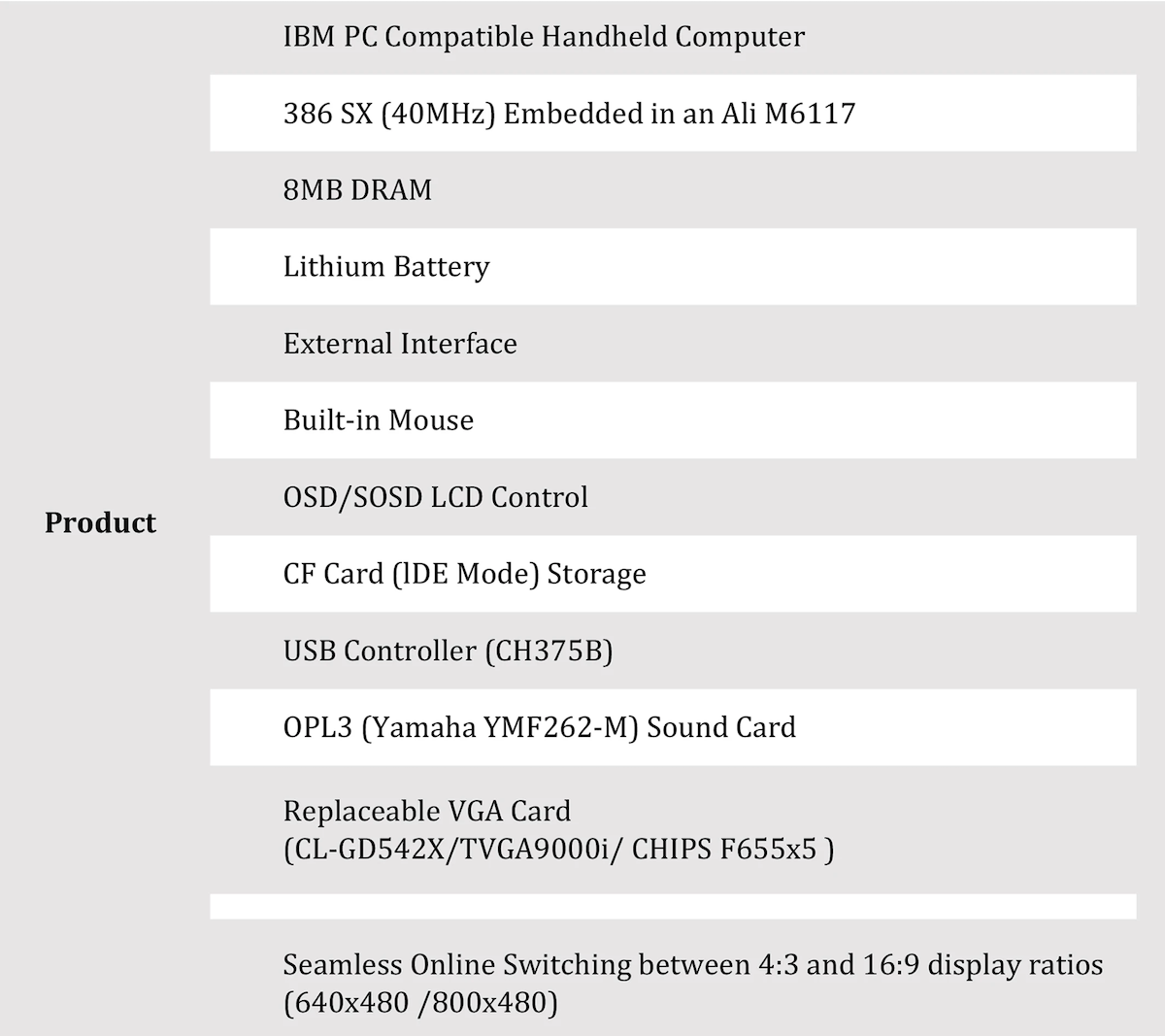Select the IBM PC Compatible Handheld Computer row
Image resolution: width=1165 pixels, height=1036 pixels.
point(544,37)
